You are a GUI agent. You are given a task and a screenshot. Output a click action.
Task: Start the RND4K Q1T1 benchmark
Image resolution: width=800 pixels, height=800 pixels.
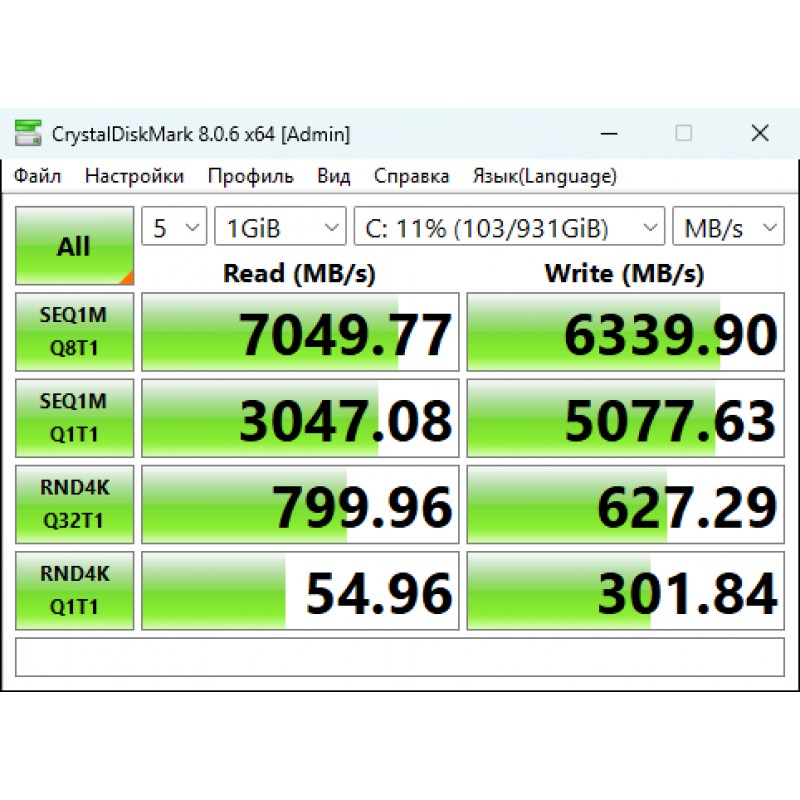[x=74, y=590]
